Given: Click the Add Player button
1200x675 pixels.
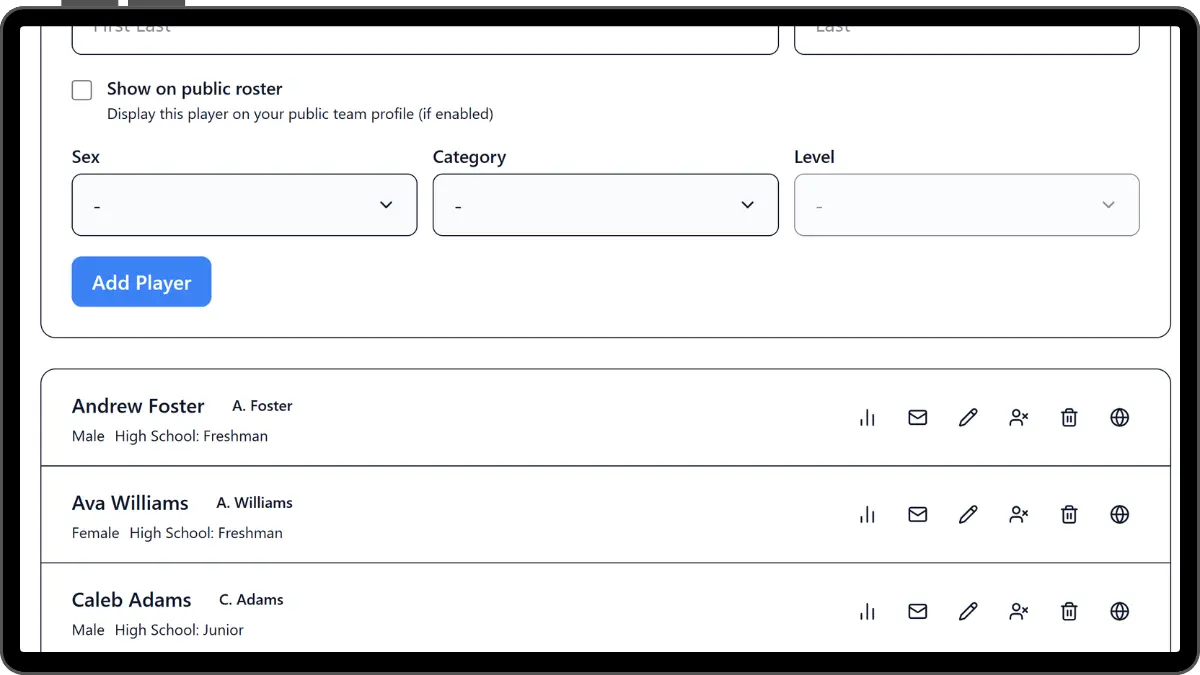Looking at the screenshot, I should pos(141,281).
